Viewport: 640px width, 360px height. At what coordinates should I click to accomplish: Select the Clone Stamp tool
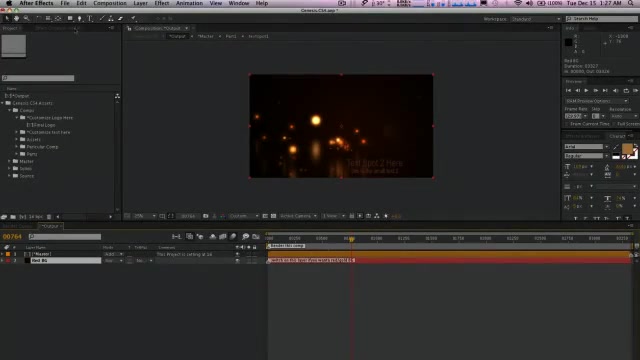click(x=111, y=18)
